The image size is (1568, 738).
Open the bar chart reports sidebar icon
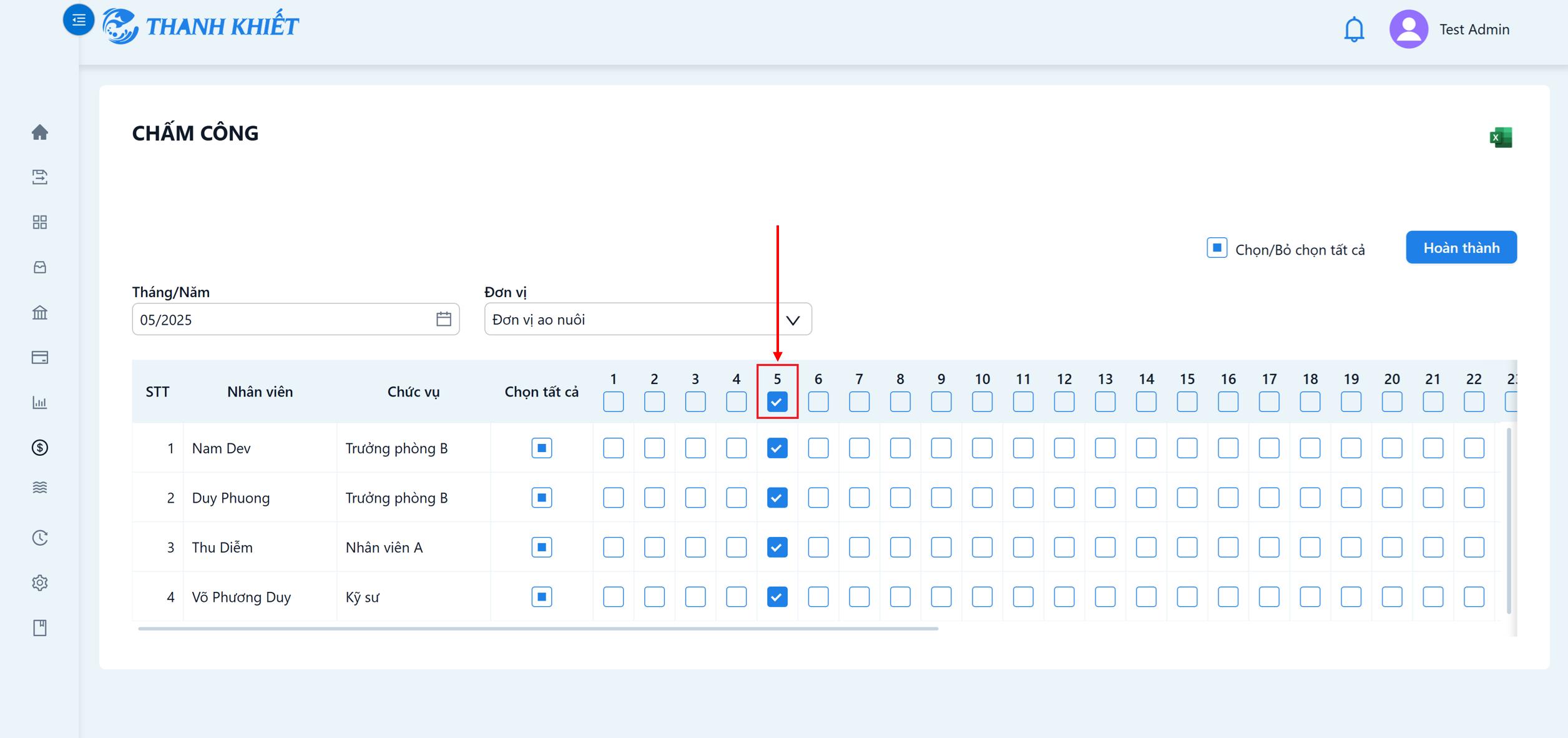(x=40, y=403)
